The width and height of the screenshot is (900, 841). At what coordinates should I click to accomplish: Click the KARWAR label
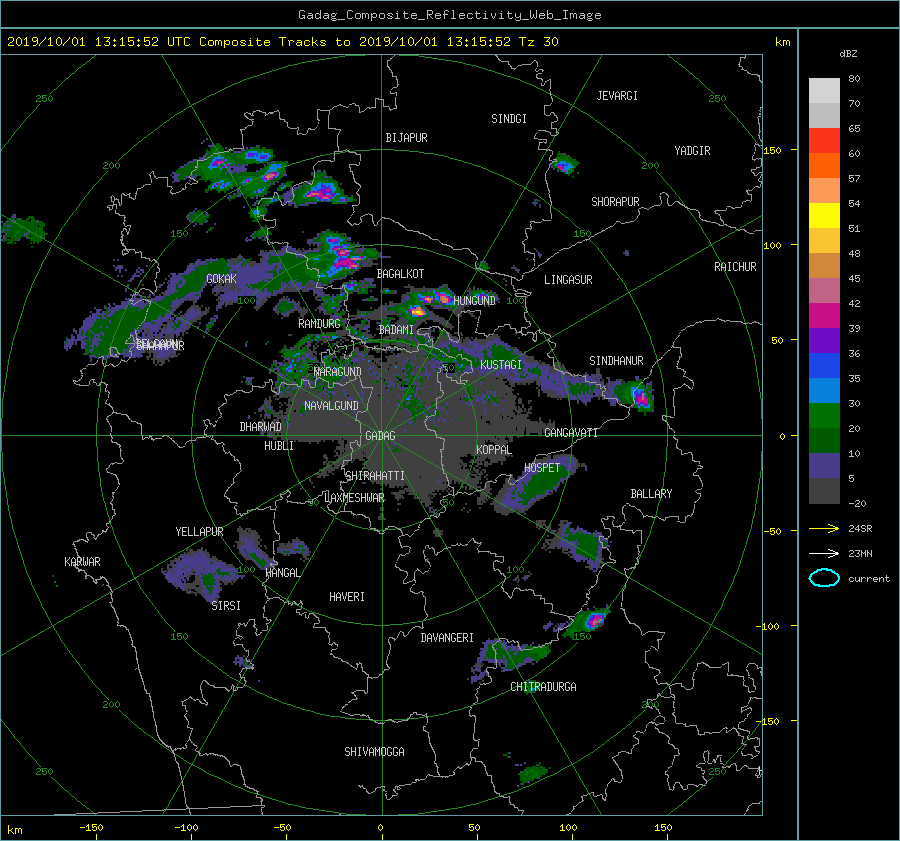click(82, 562)
